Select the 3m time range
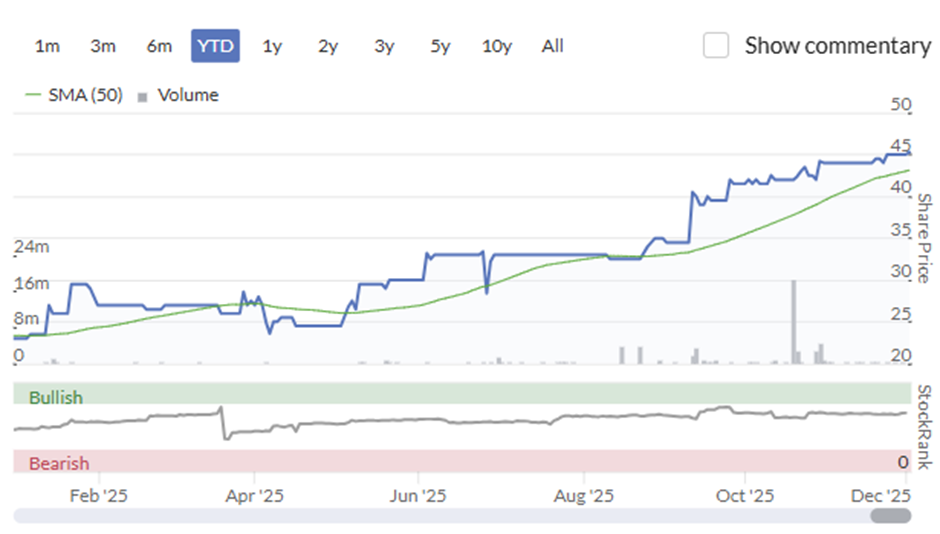The height and width of the screenshot is (534, 940). 103,46
